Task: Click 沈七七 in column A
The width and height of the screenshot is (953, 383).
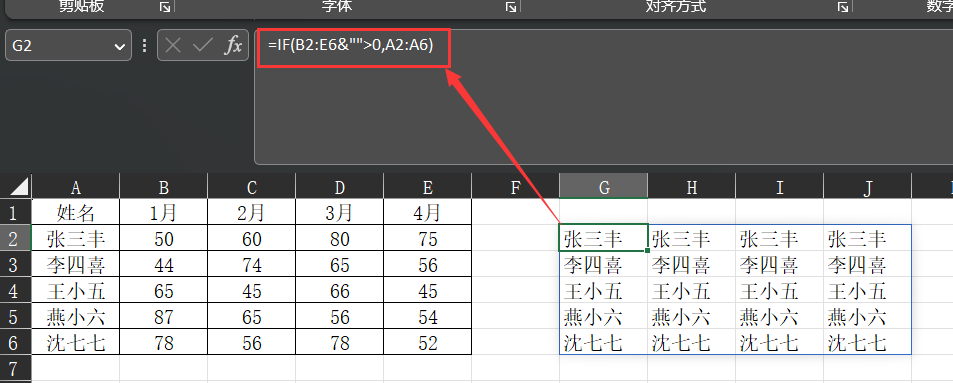Action: click(75, 342)
